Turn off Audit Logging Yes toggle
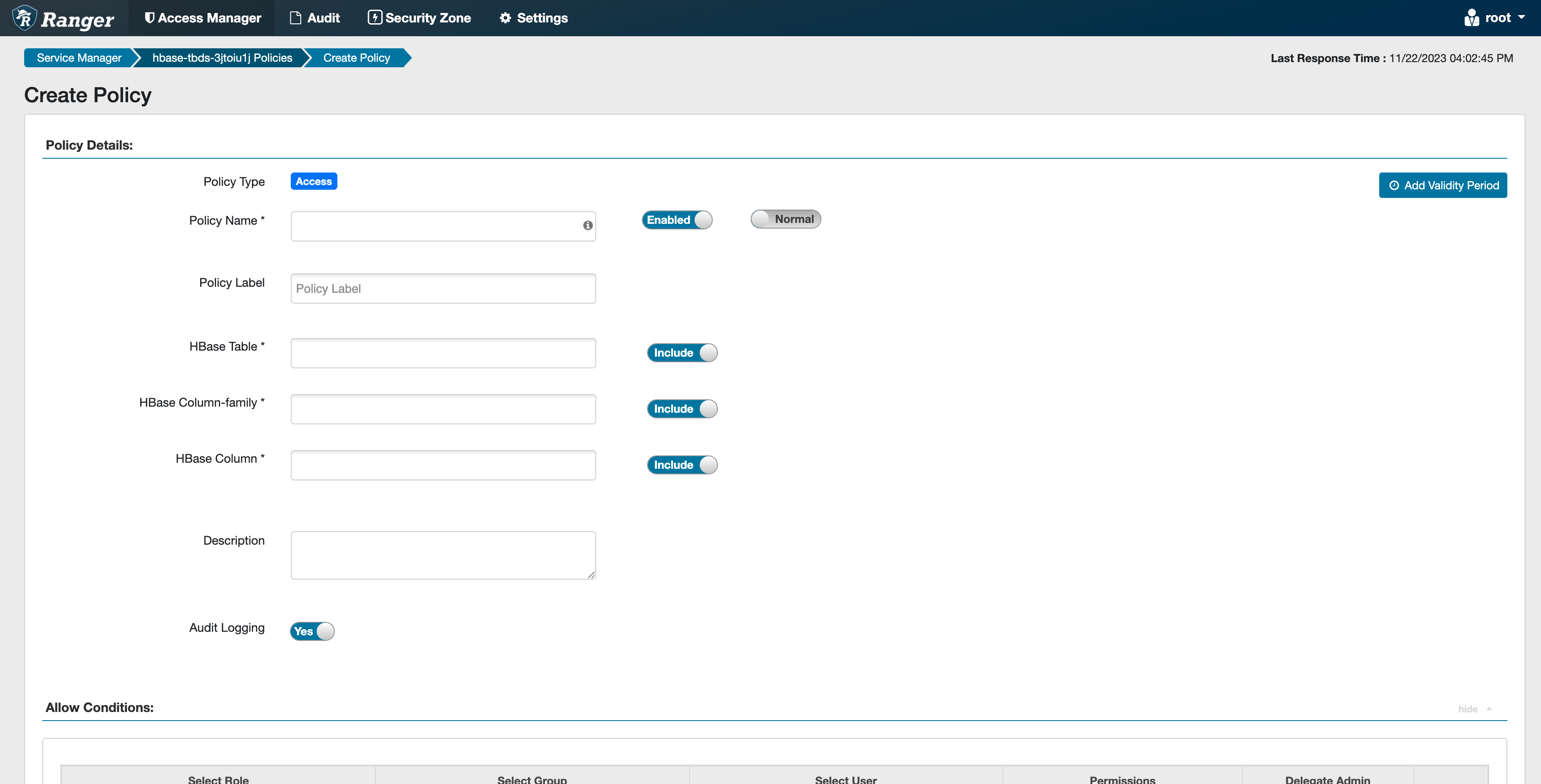 [x=312, y=631]
